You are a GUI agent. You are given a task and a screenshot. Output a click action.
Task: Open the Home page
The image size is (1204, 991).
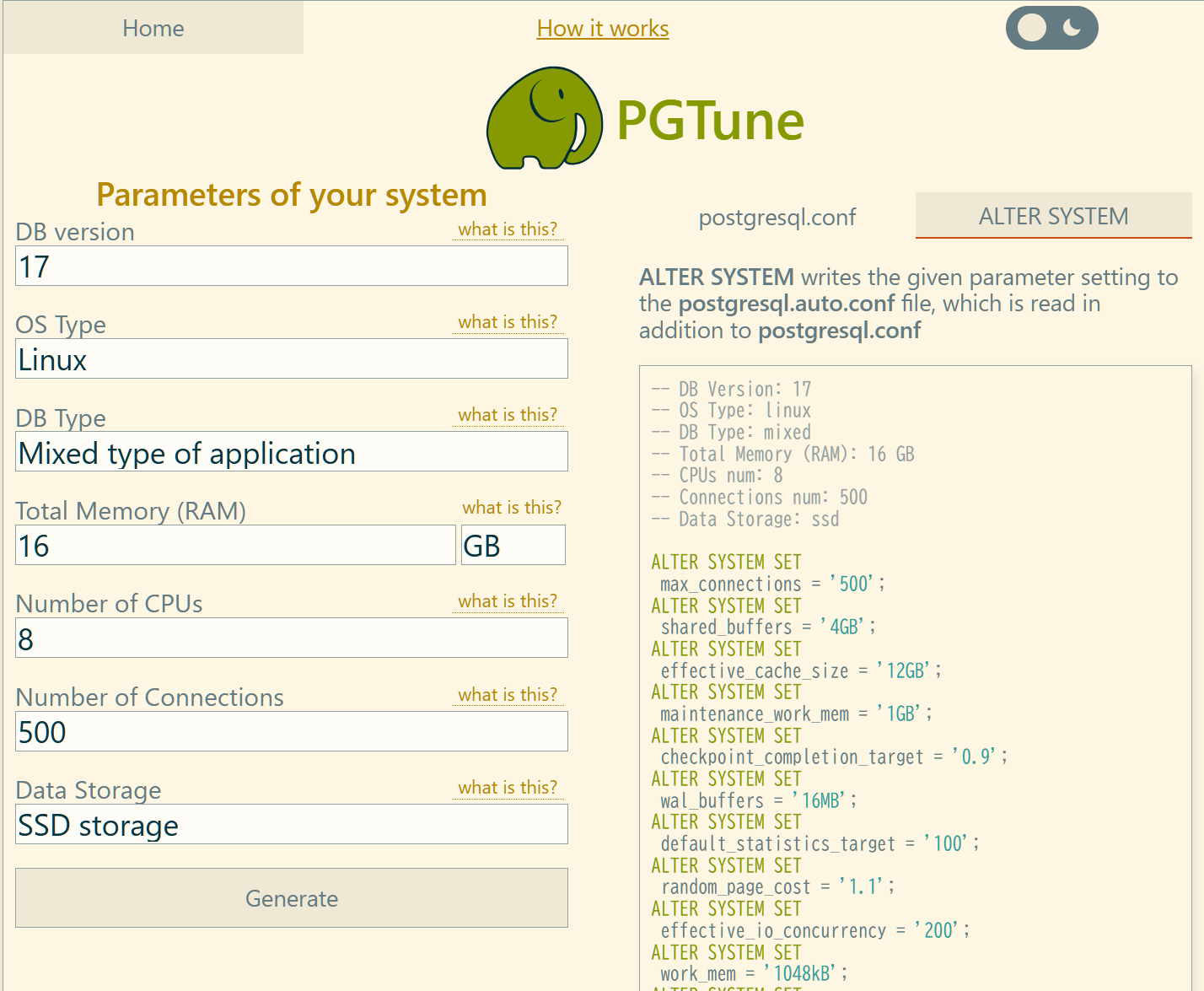point(153,28)
